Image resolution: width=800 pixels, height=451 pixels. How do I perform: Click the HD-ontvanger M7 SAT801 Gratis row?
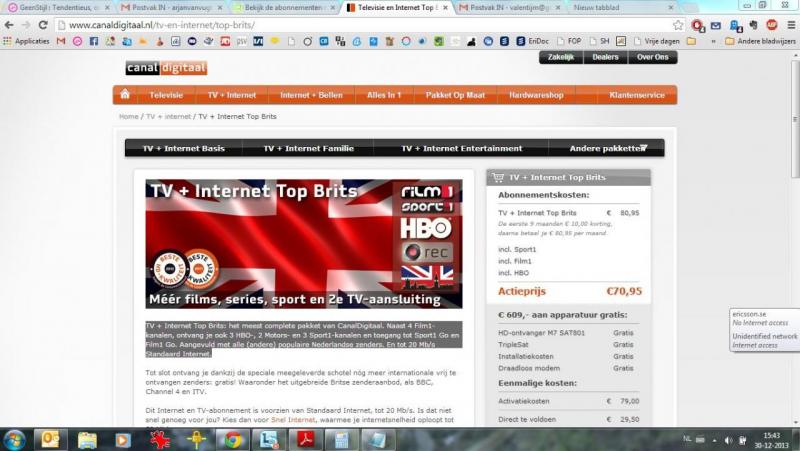(566, 333)
